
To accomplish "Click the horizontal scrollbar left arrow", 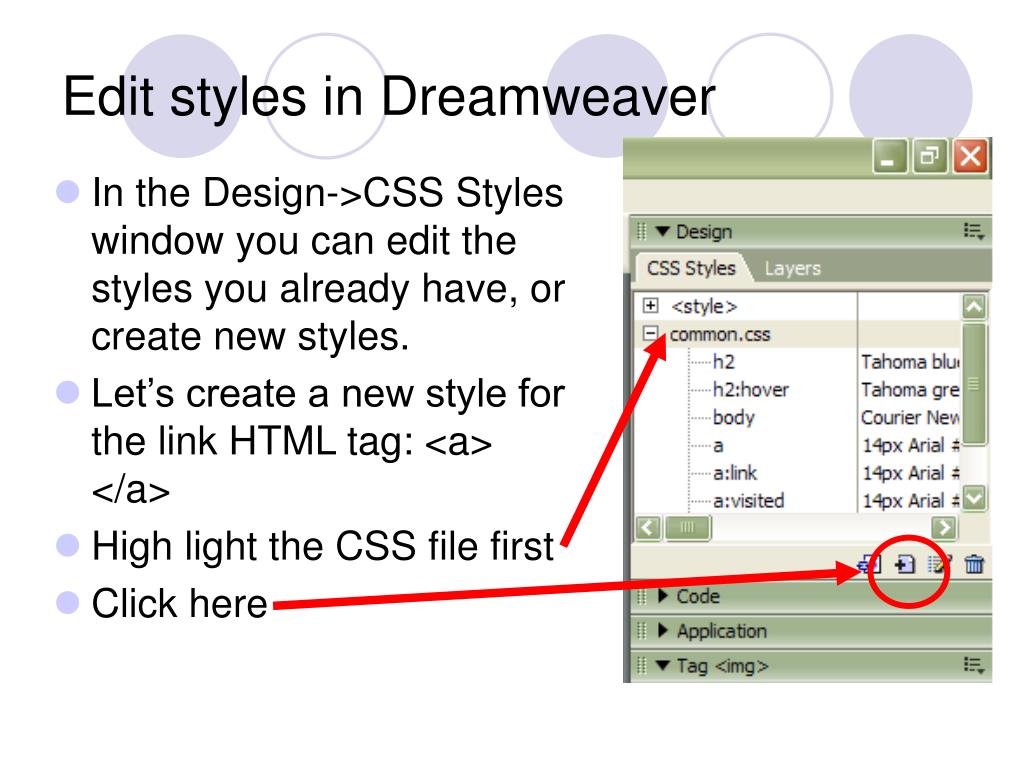I will [x=648, y=527].
